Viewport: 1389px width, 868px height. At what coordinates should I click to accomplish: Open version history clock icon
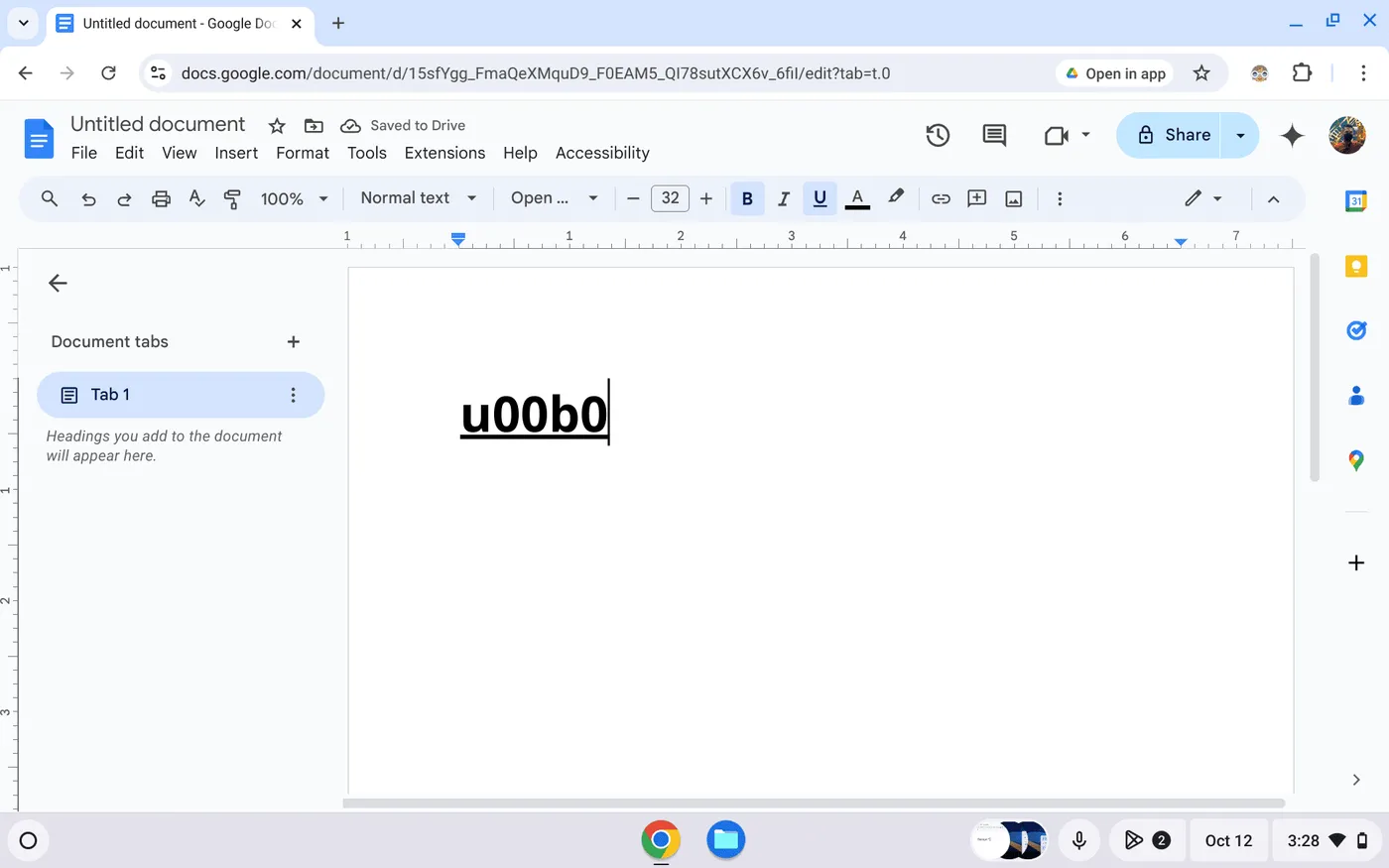pyautogui.click(x=938, y=136)
